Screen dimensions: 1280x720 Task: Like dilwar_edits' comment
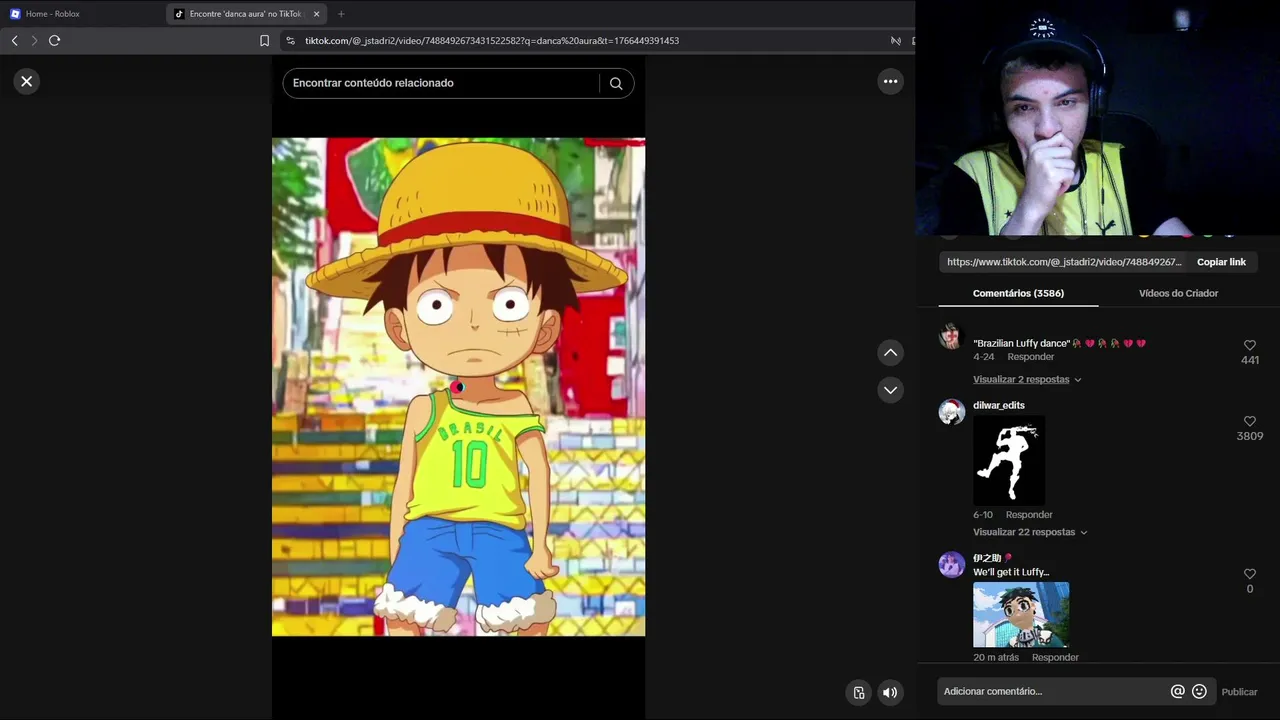click(x=1249, y=421)
